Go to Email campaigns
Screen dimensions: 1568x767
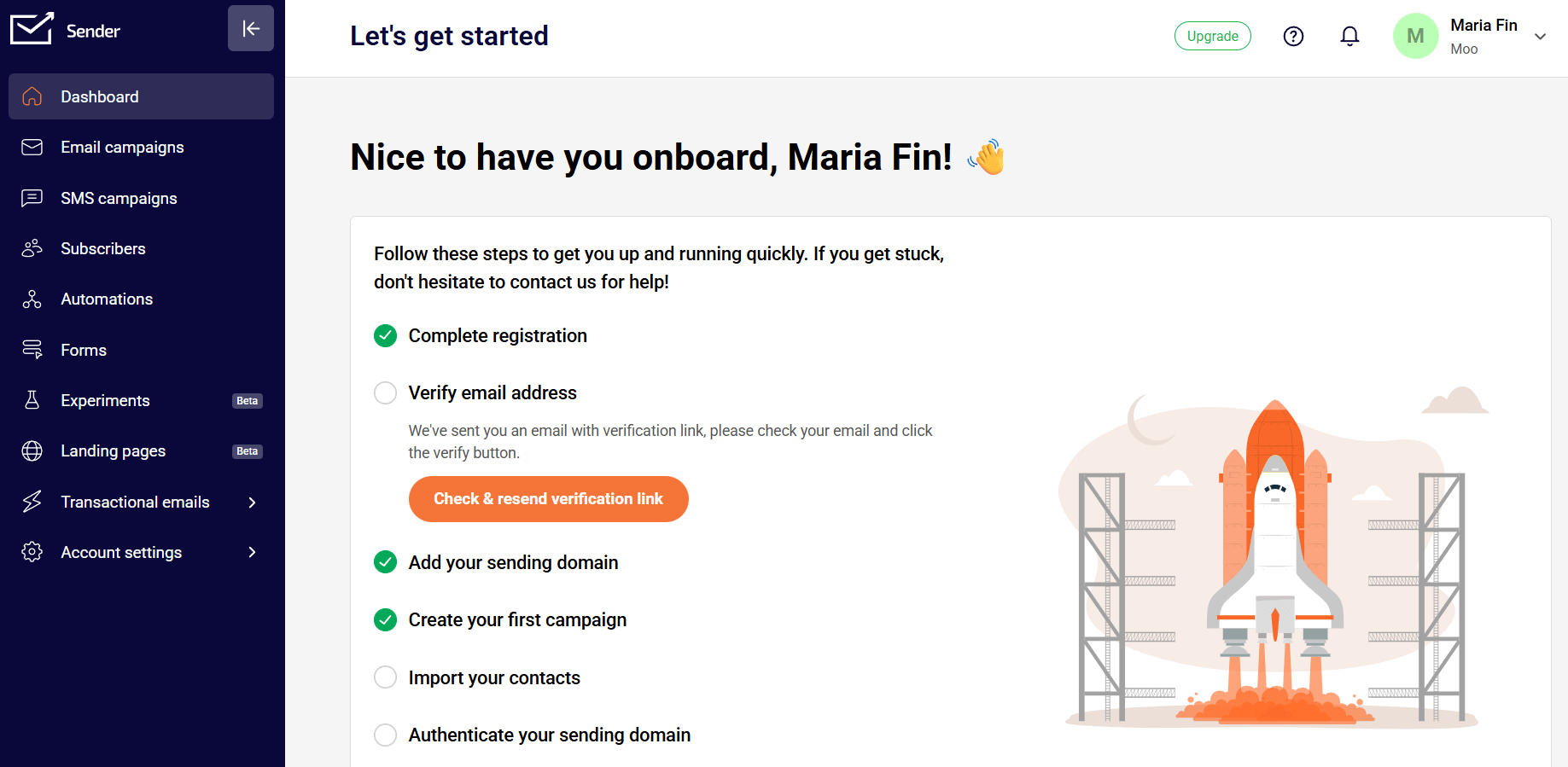coord(122,148)
